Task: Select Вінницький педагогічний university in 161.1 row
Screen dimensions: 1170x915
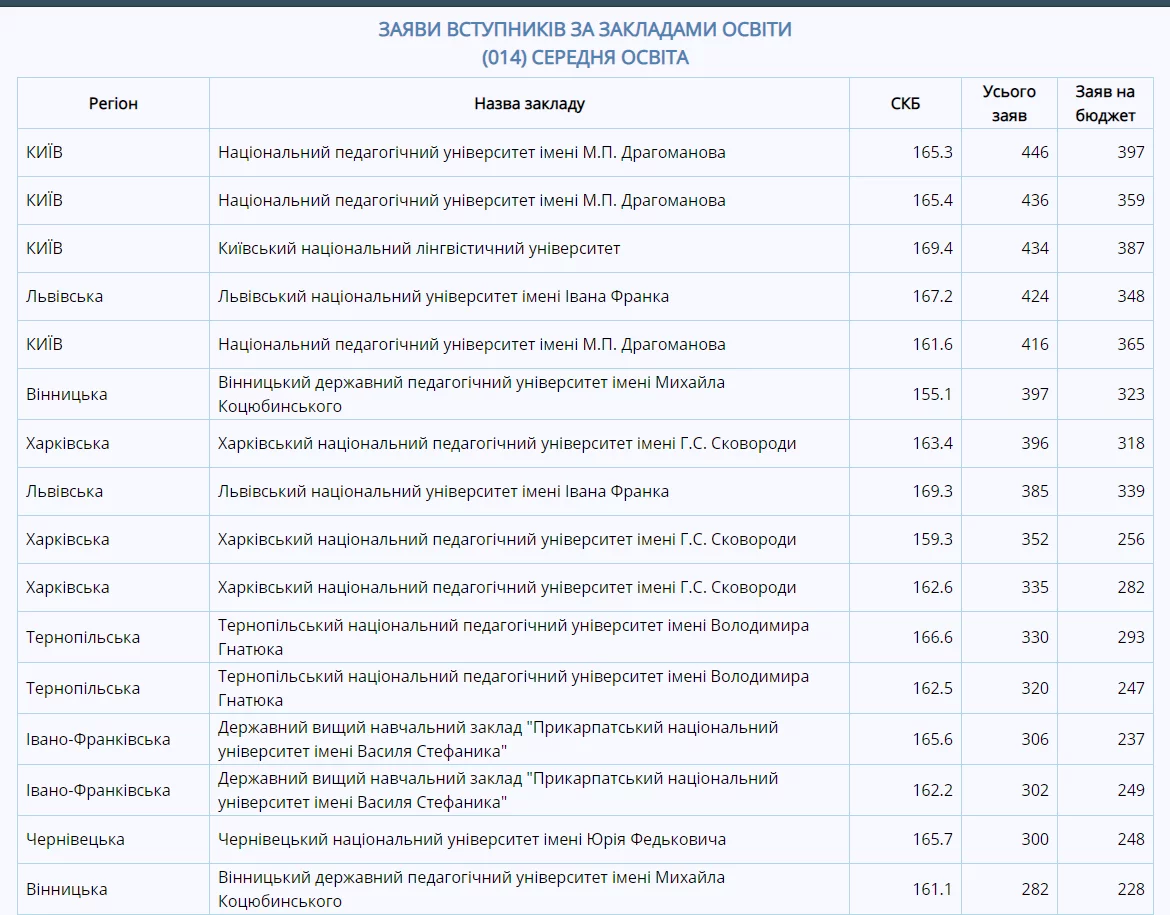Action: coord(472,889)
